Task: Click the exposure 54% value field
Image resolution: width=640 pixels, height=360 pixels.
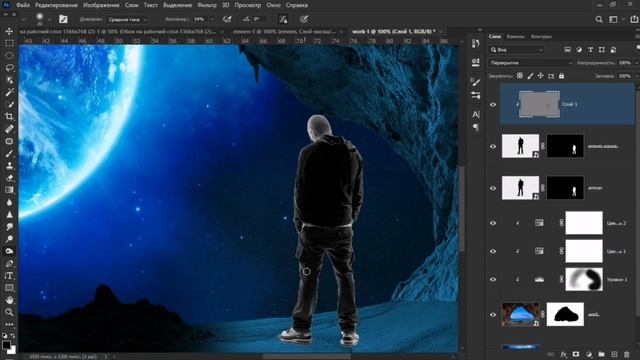Action: (x=199, y=19)
